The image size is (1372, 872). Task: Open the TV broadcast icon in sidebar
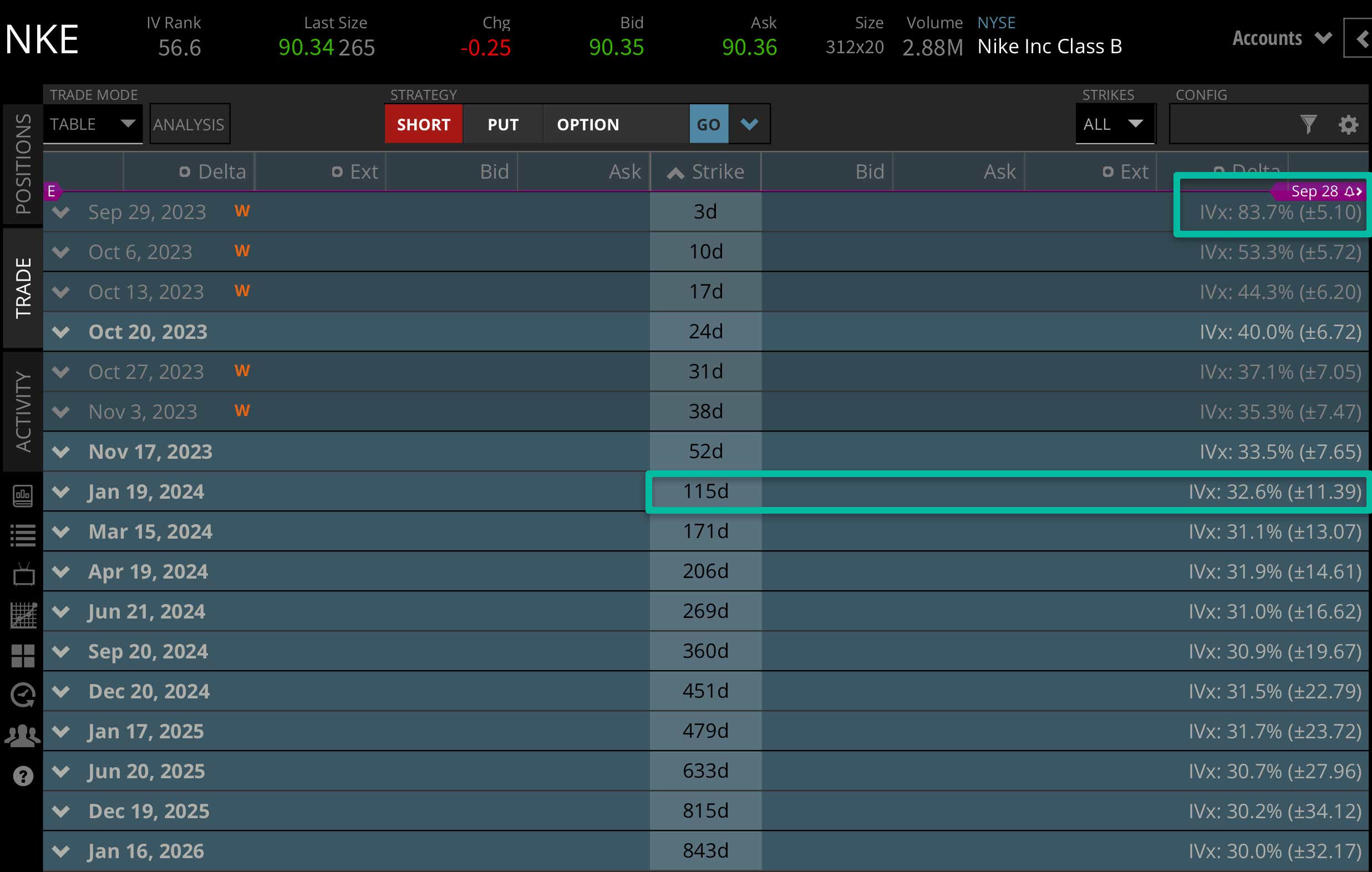coord(23,575)
